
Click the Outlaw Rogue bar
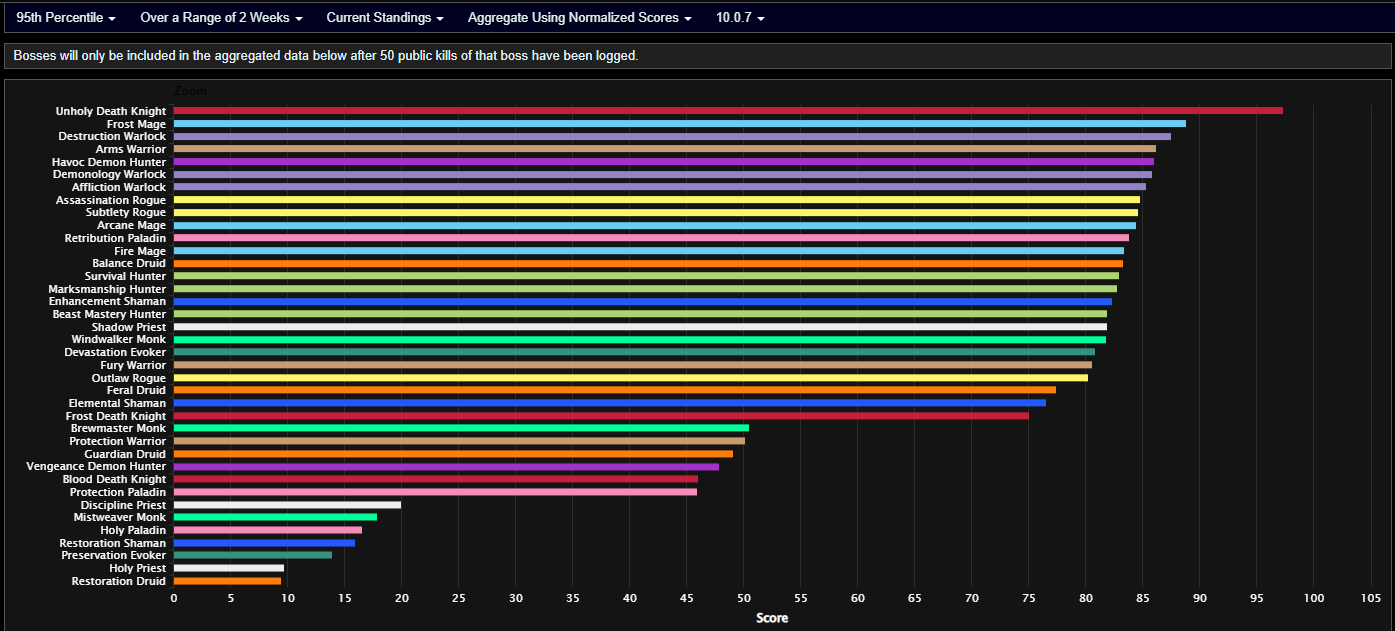pyautogui.click(x=631, y=378)
